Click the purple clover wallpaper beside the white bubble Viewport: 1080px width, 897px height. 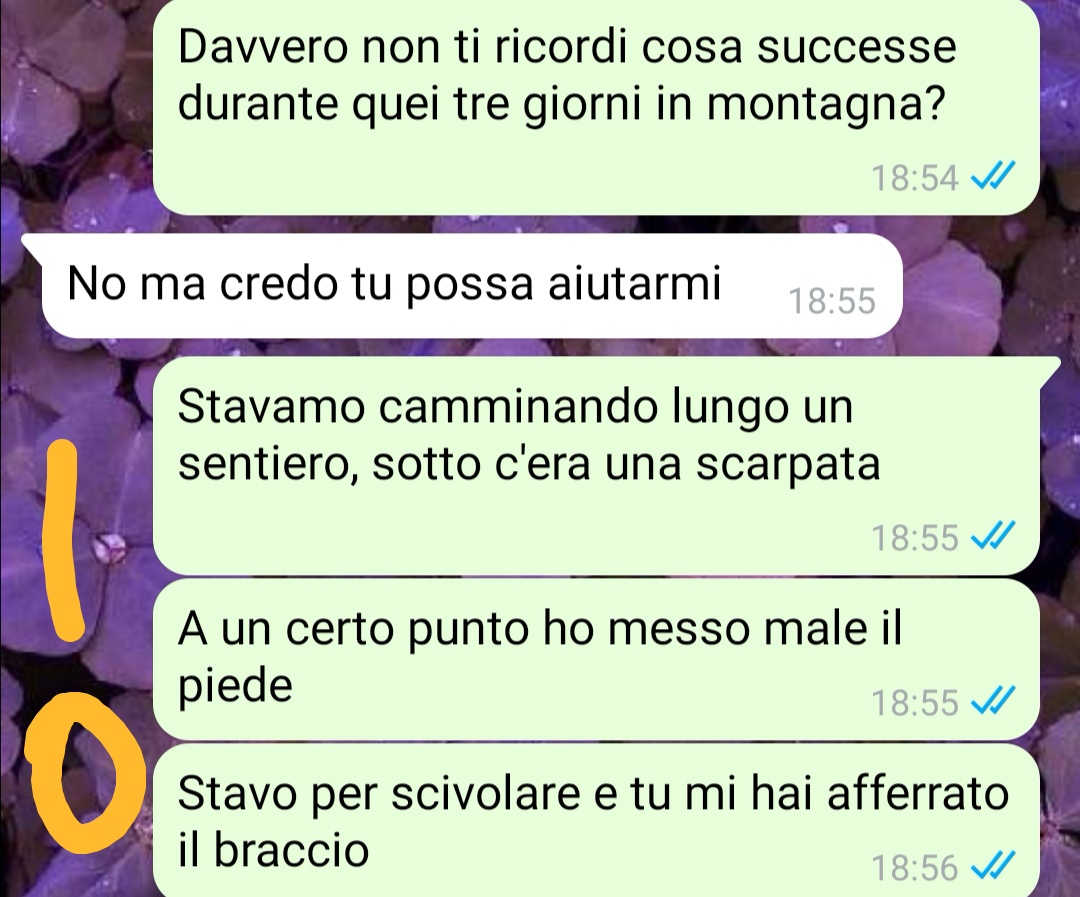coord(985,289)
